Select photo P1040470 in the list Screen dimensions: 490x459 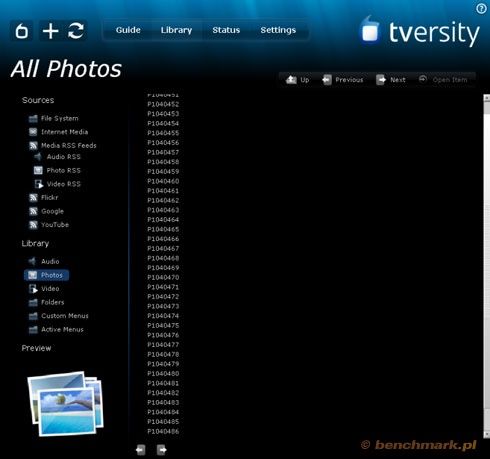pyautogui.click(x=163, y=277)
